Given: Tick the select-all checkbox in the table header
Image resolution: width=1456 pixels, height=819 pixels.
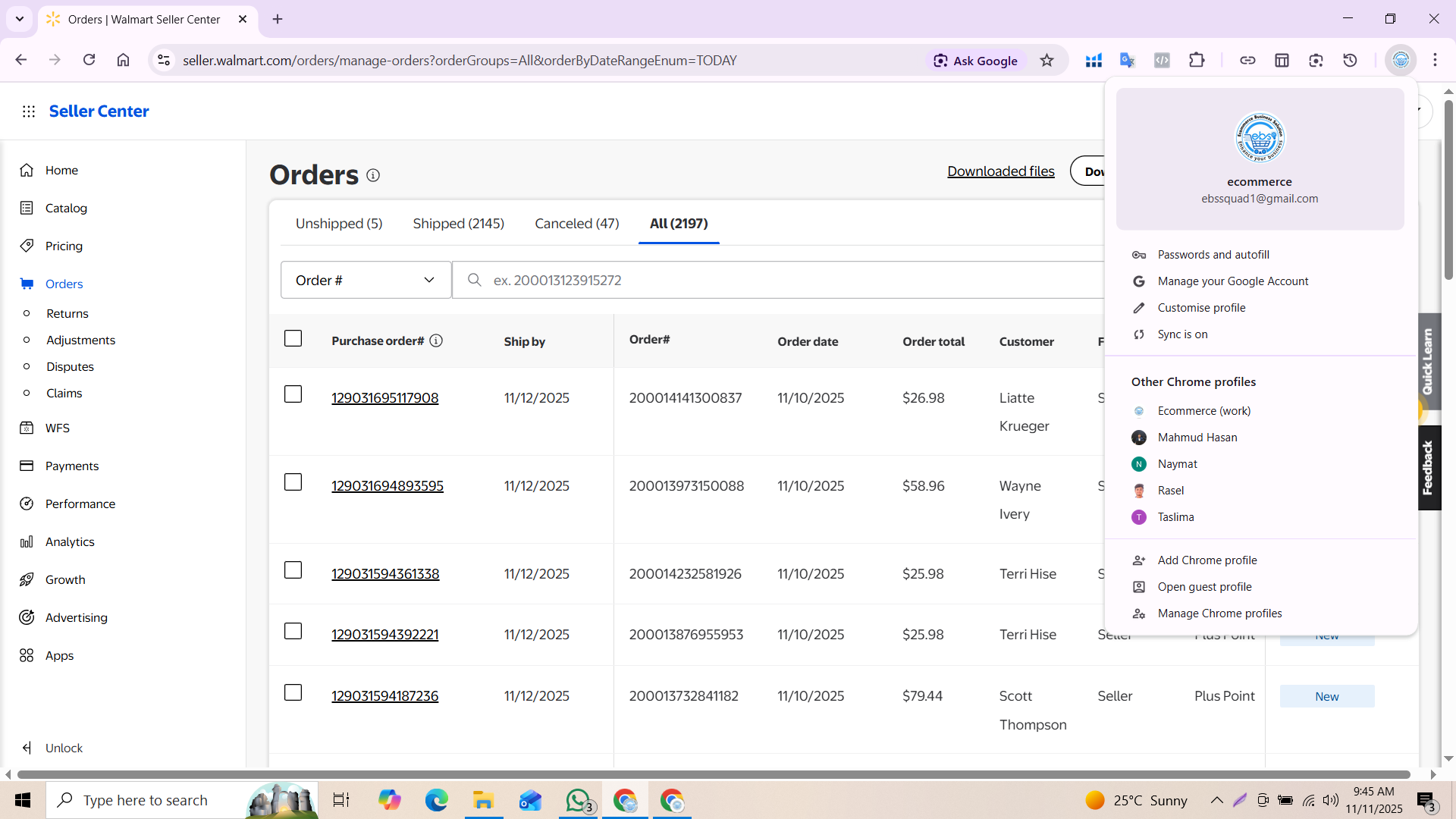Looking at the screenshot, I should 293,338.
